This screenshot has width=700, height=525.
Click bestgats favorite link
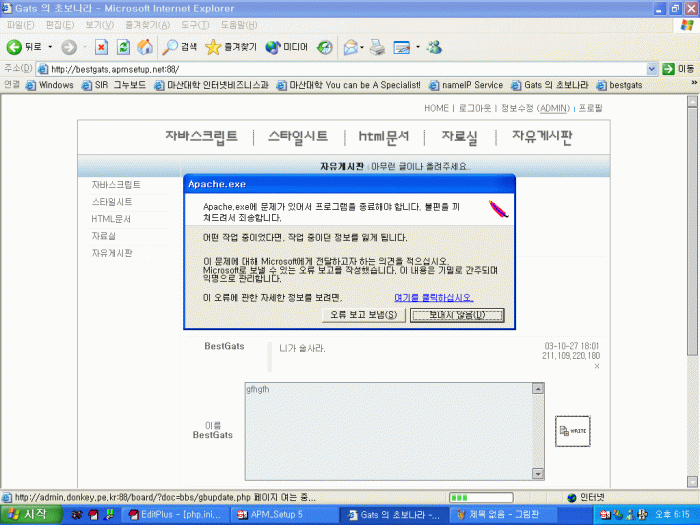tap(620, 85)
